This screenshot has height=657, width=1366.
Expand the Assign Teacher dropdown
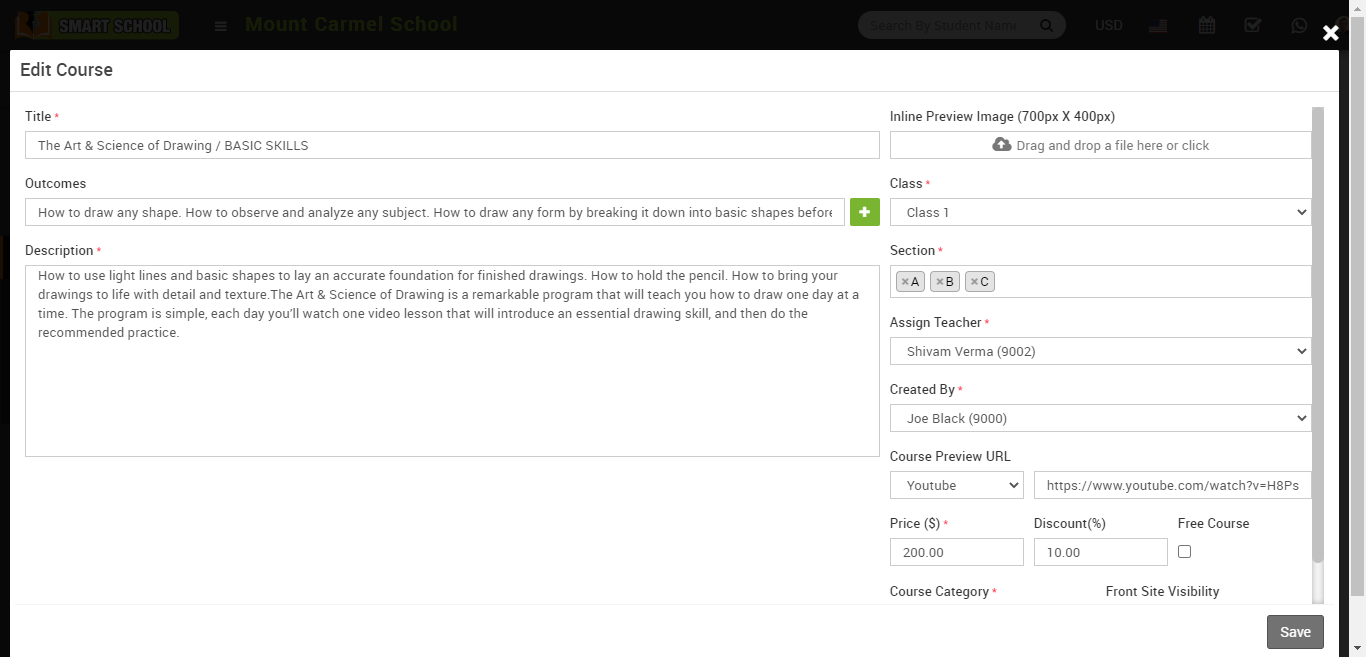[x=1100, y=351]
